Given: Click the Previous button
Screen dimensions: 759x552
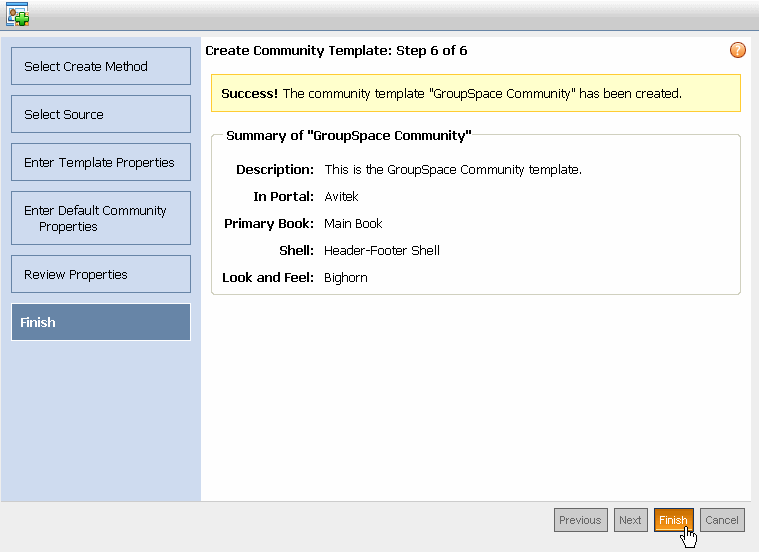Looking at the screenshot, I should point(580,520).
